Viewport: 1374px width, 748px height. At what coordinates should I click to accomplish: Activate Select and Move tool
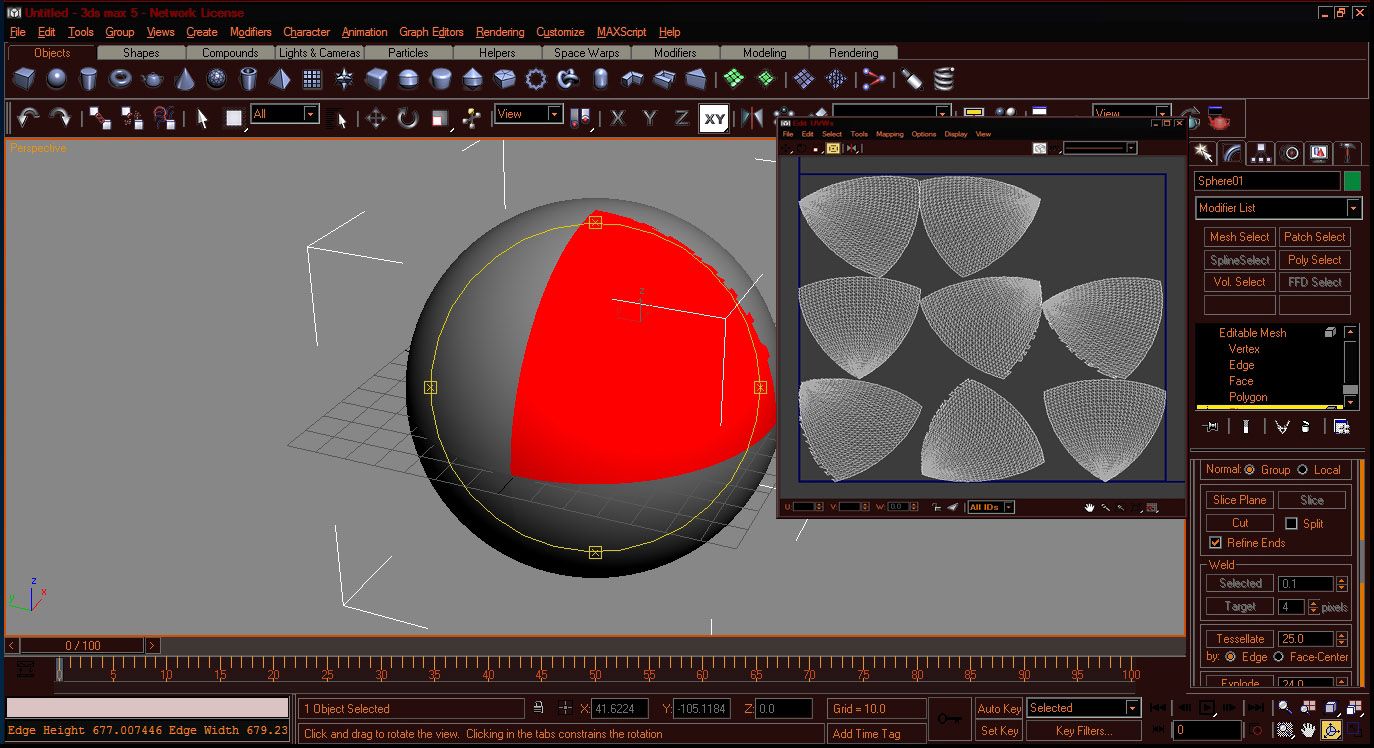tap(376, 118)
